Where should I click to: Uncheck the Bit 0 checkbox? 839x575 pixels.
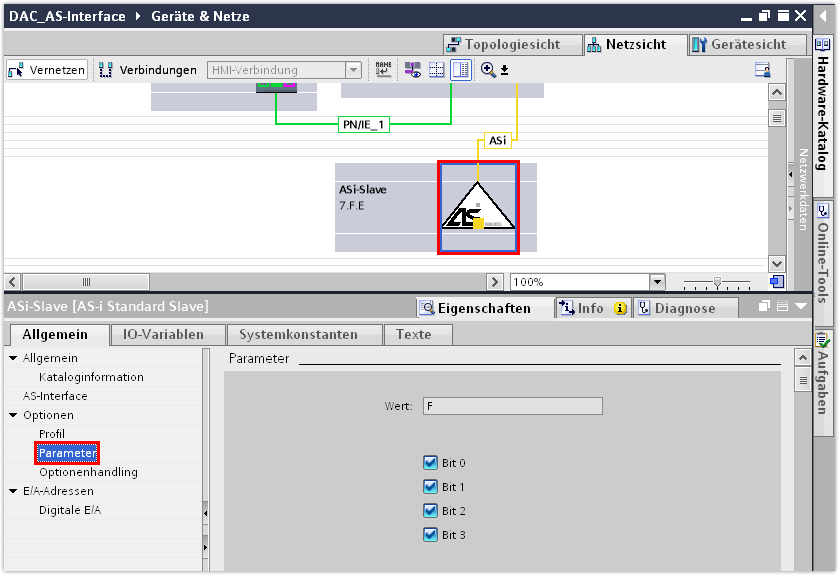click(431, 463)
